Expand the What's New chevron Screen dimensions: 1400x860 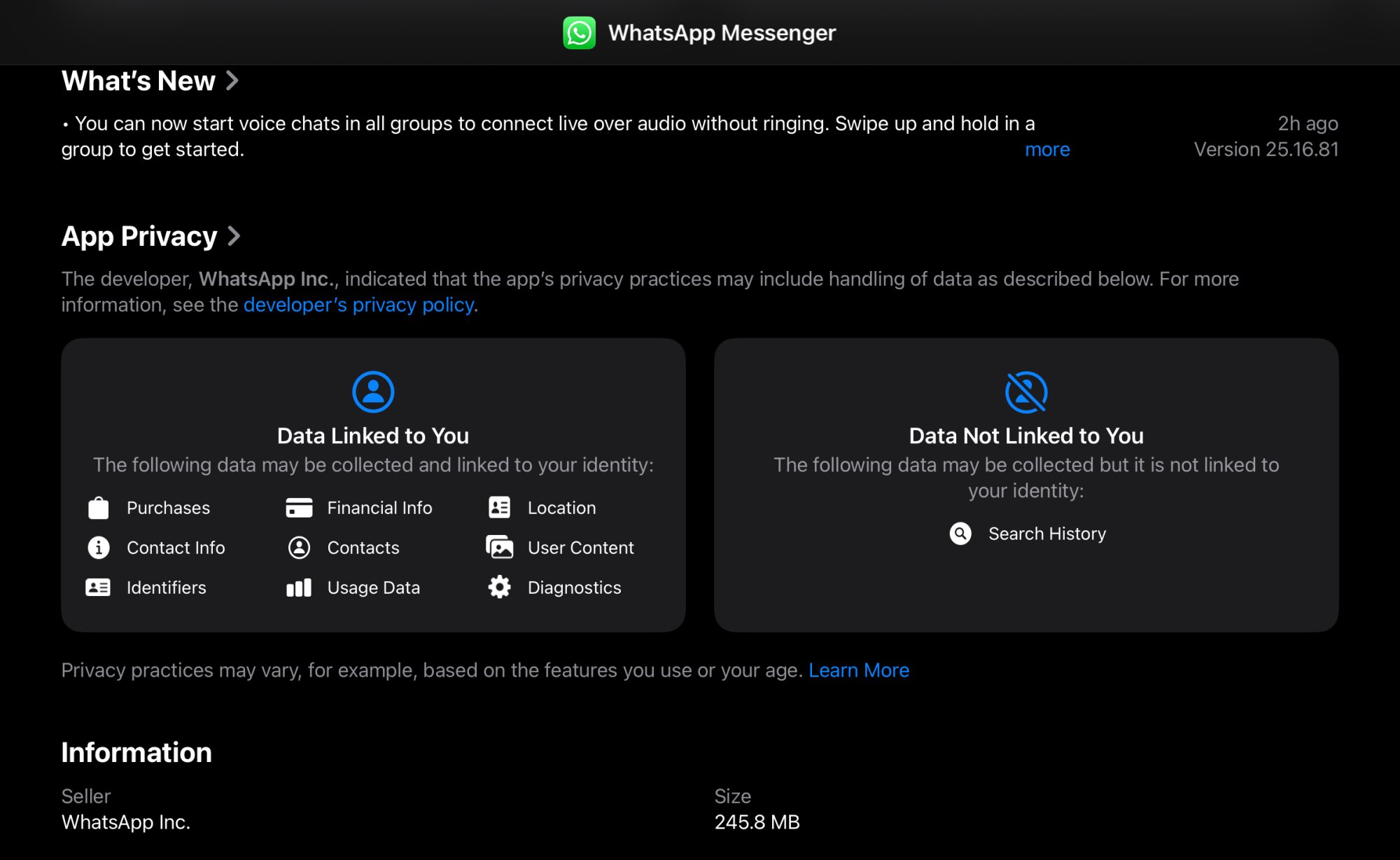click(232, 81)
